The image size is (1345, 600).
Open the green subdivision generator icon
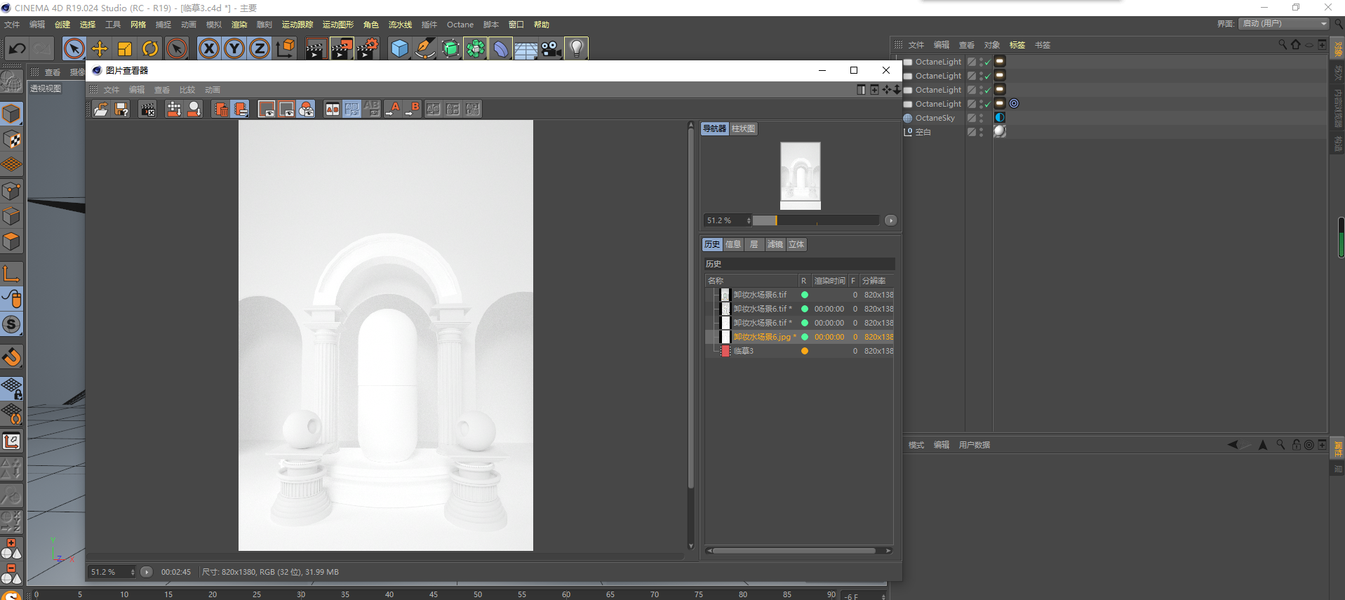[x=451, y=48]
